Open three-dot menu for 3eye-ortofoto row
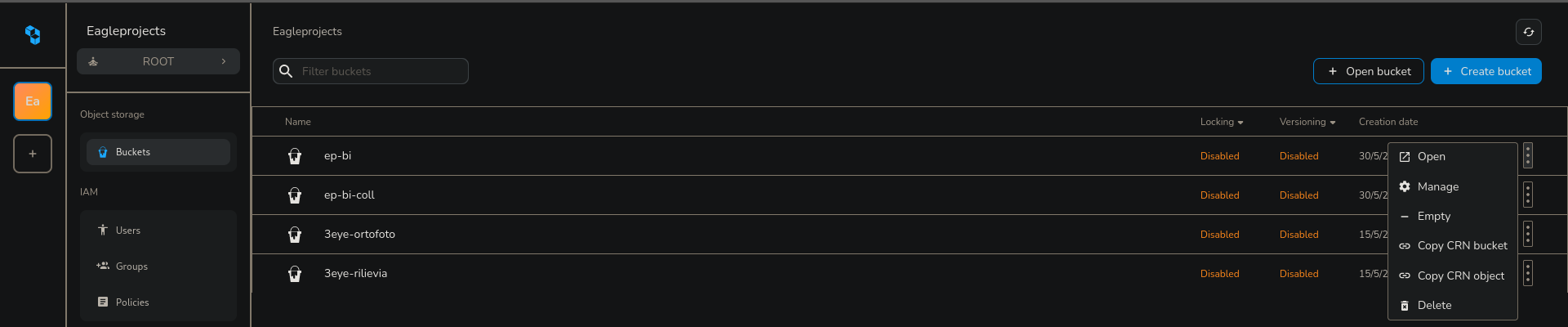 (1527, 234)
